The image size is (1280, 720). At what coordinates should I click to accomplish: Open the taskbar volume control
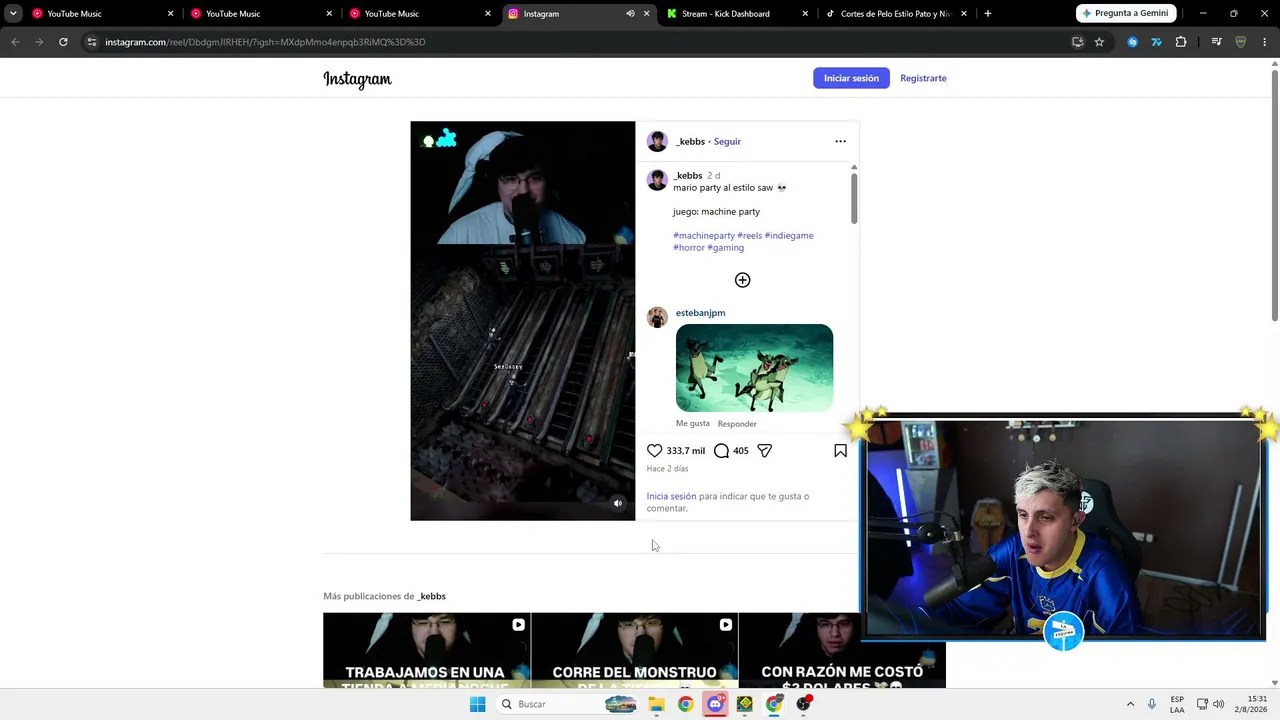click(1218, 704)
